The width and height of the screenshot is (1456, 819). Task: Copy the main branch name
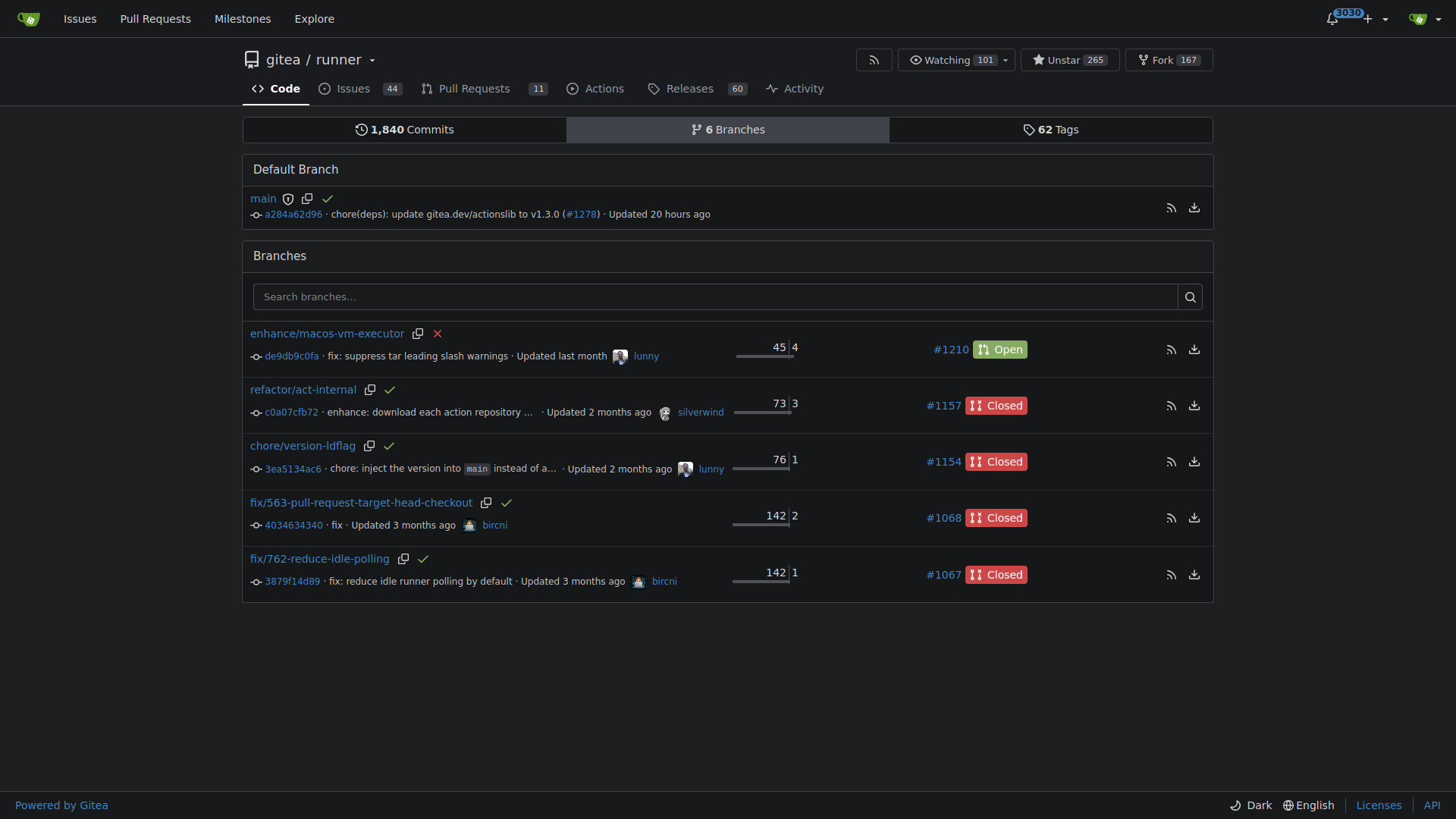(x=307, y=199)
